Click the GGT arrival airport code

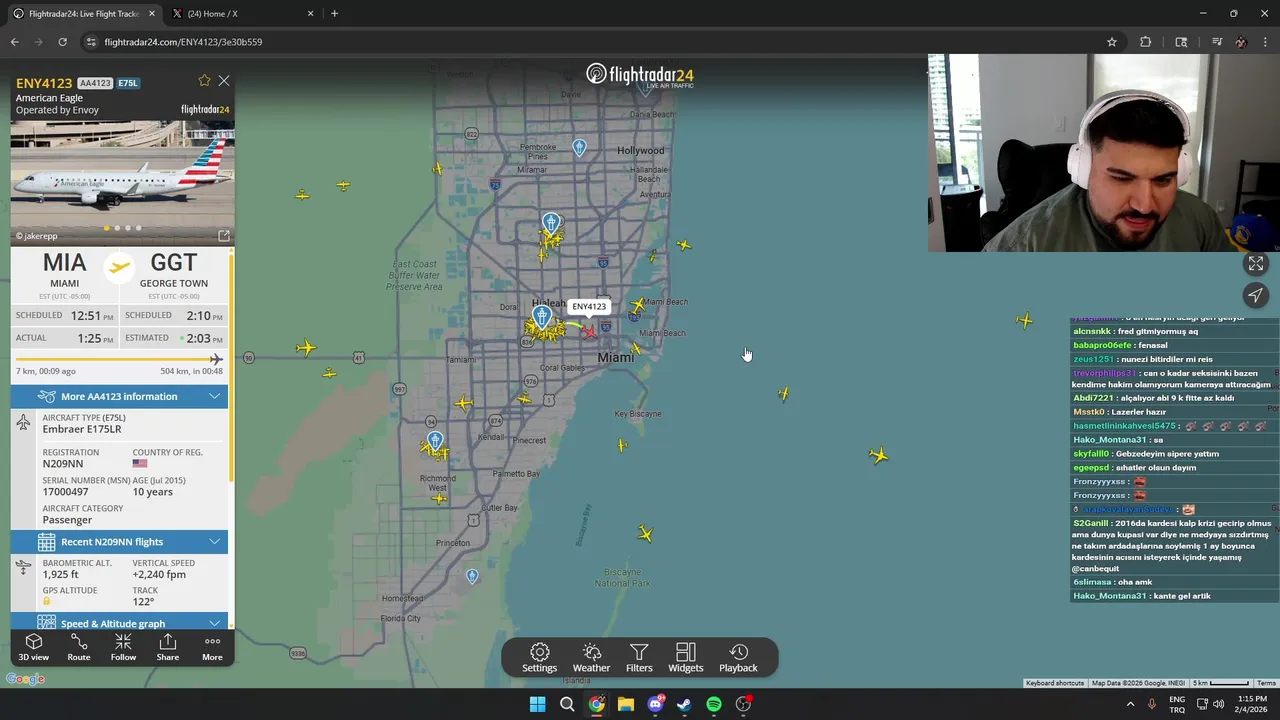click(174, 263)
